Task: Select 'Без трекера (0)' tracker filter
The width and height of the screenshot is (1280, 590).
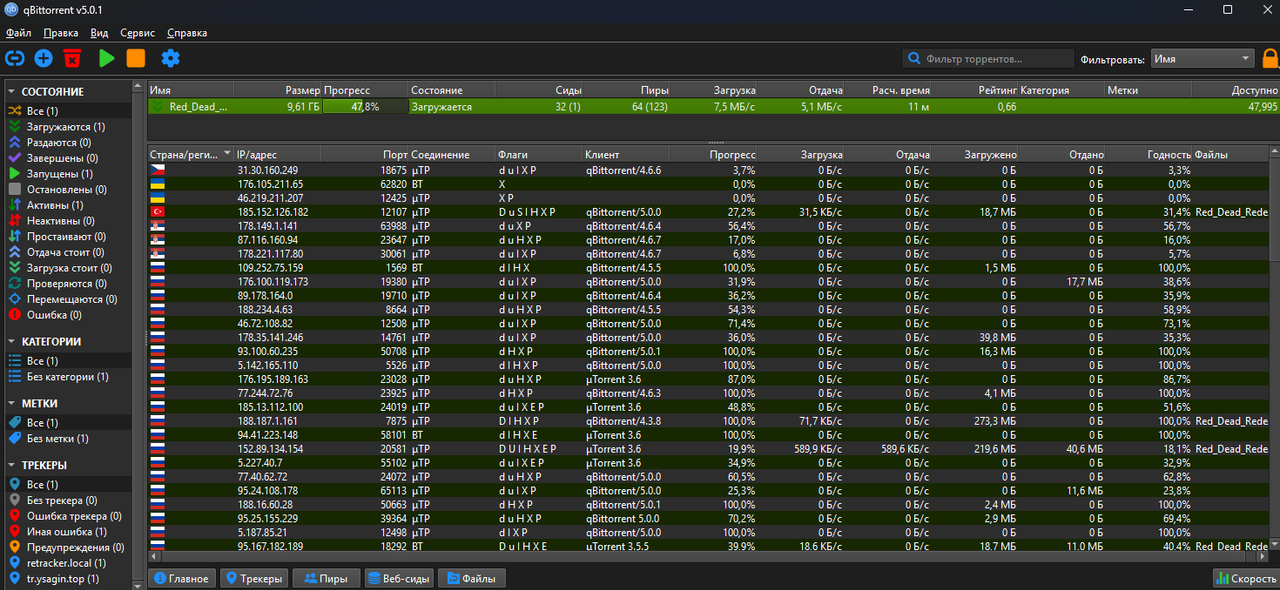Action: [68, 500]
